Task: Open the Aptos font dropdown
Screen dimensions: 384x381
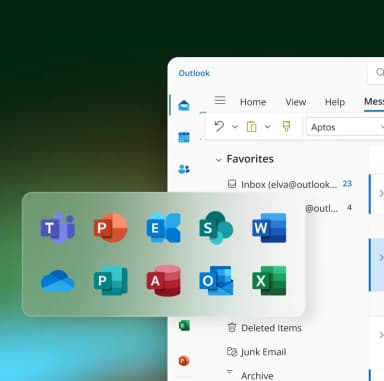Action: coord(345,127)
